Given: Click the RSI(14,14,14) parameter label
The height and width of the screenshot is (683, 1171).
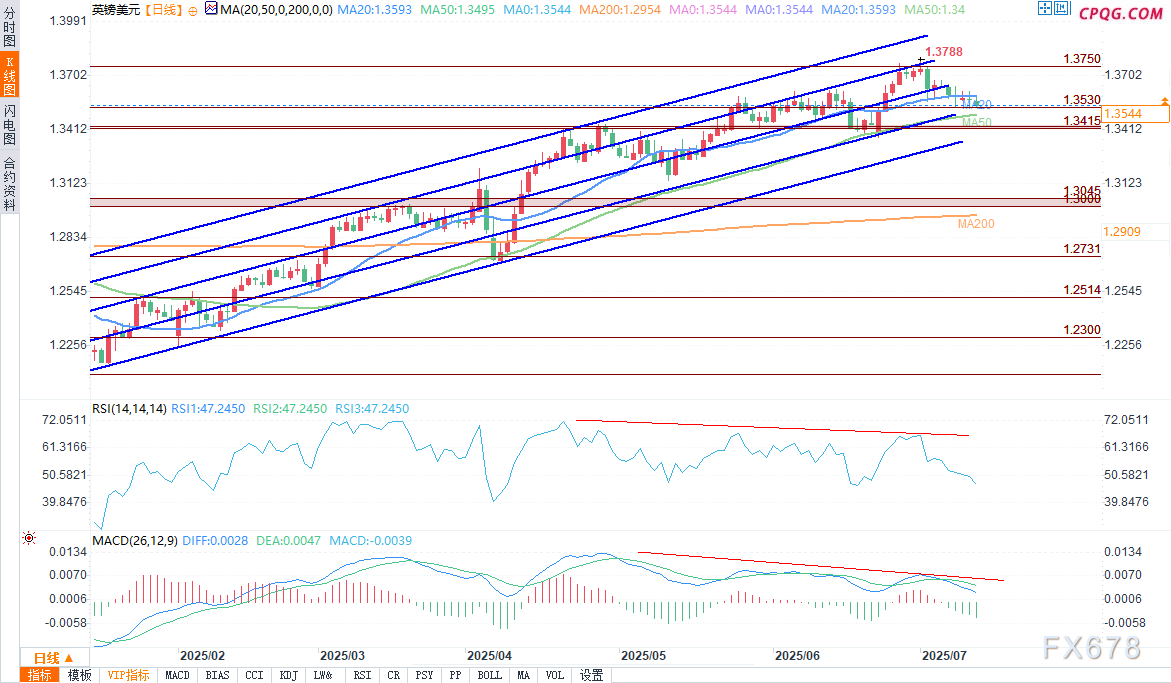Looking at the screenshot, I should (x=128, y=409).
